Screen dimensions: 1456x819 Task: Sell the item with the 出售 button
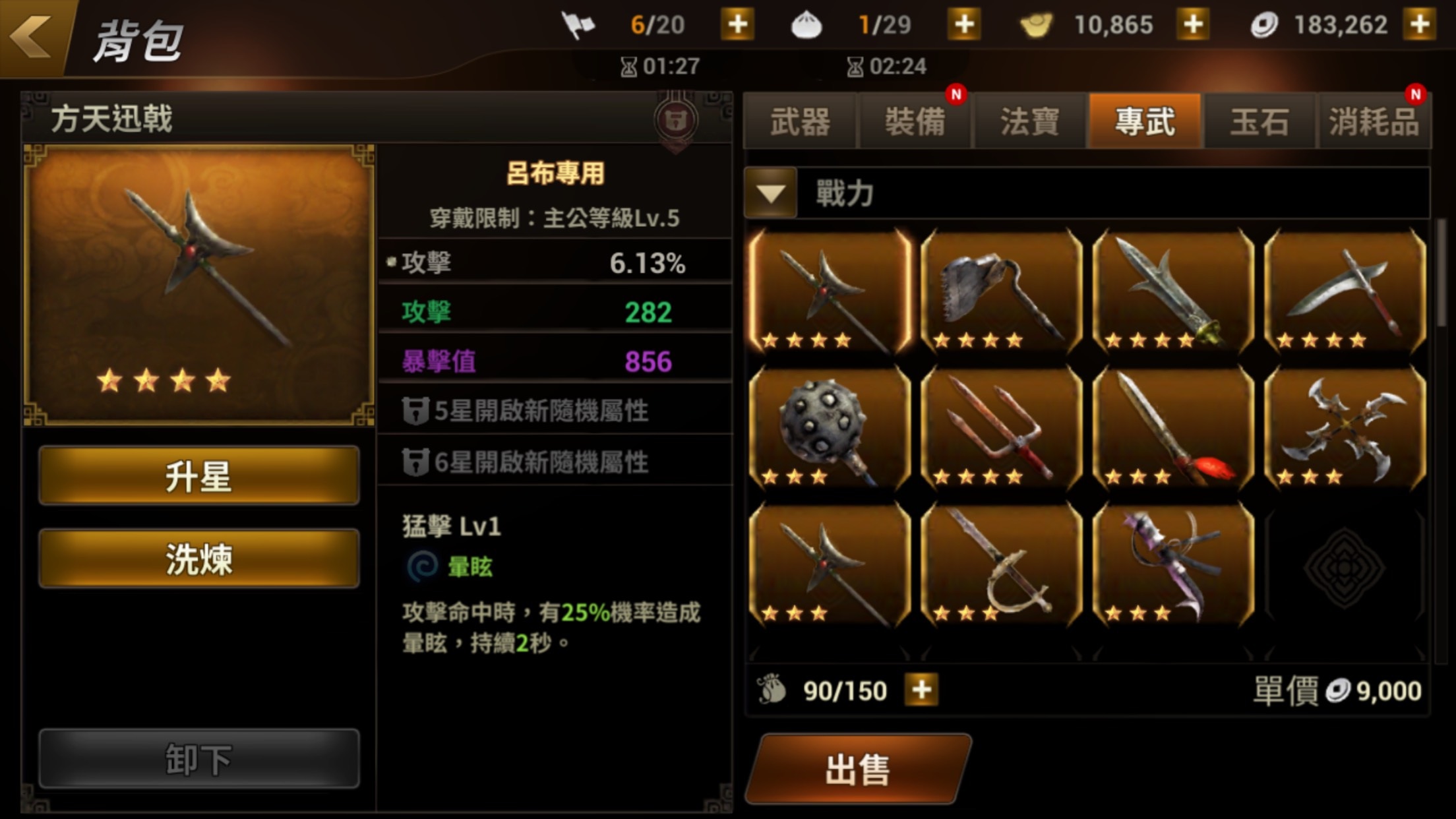coord(859,769)
